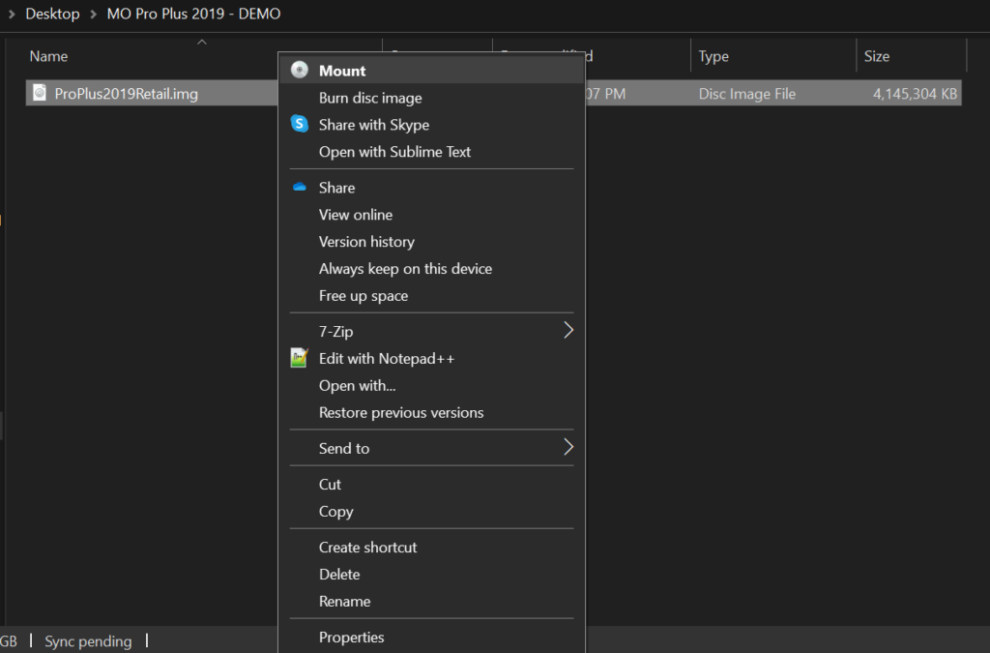This screenshot has height=653, width=990.
Task: Click the Sync pending status text
Action: coord(88,641)
